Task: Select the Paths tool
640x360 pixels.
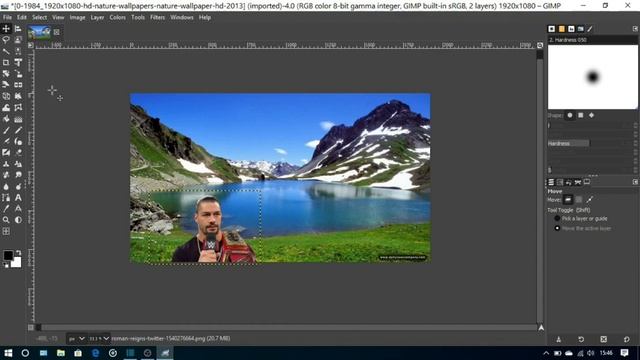Action: [6, 198]
